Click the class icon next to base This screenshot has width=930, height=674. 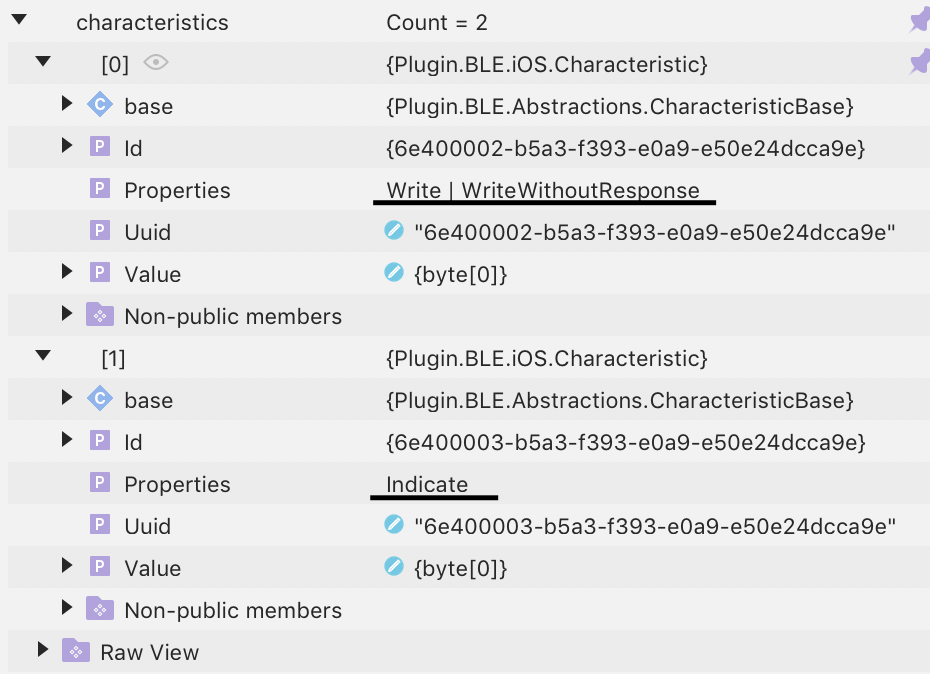[x=99, y=105]
